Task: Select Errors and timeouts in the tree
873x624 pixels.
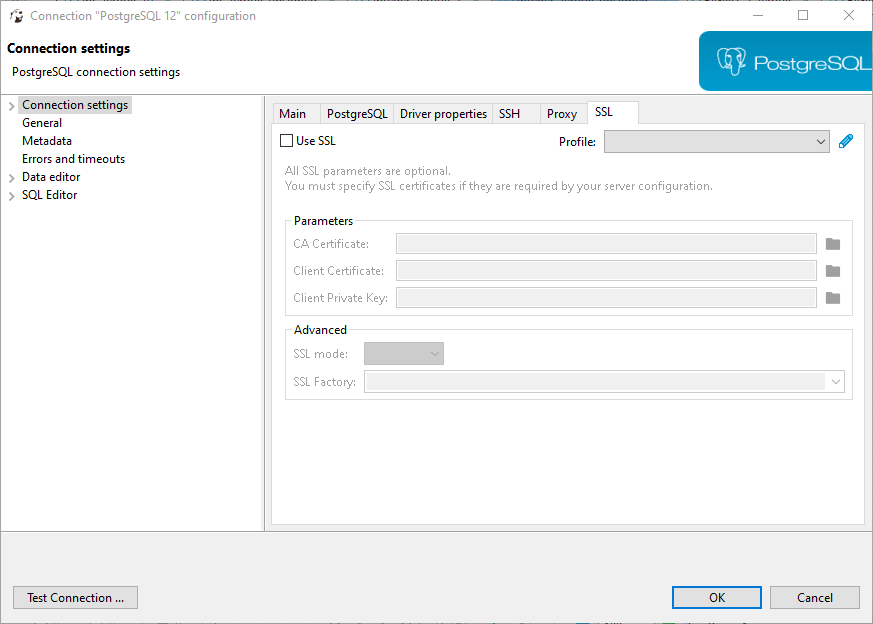Action: [73, 159]
